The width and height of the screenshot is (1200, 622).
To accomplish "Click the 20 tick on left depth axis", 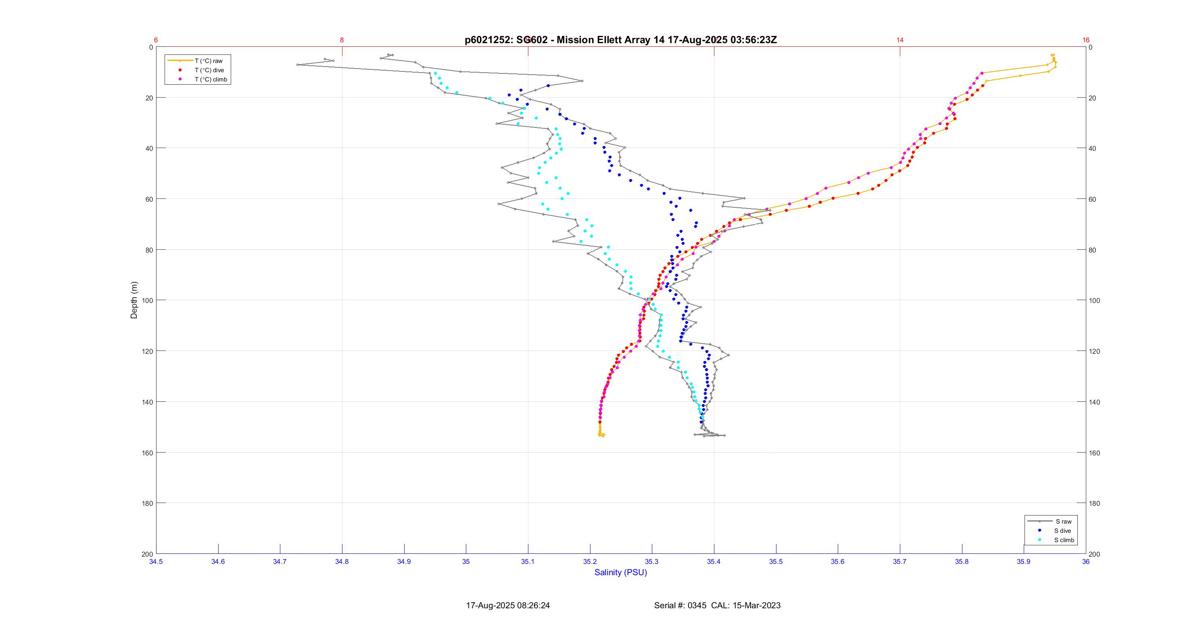I will pos(149,98).
